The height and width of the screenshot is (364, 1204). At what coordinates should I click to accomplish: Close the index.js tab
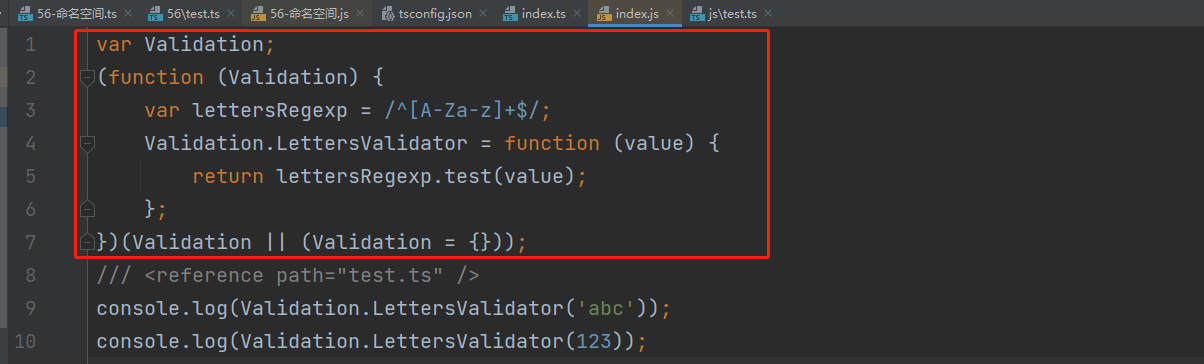point(669,14)
